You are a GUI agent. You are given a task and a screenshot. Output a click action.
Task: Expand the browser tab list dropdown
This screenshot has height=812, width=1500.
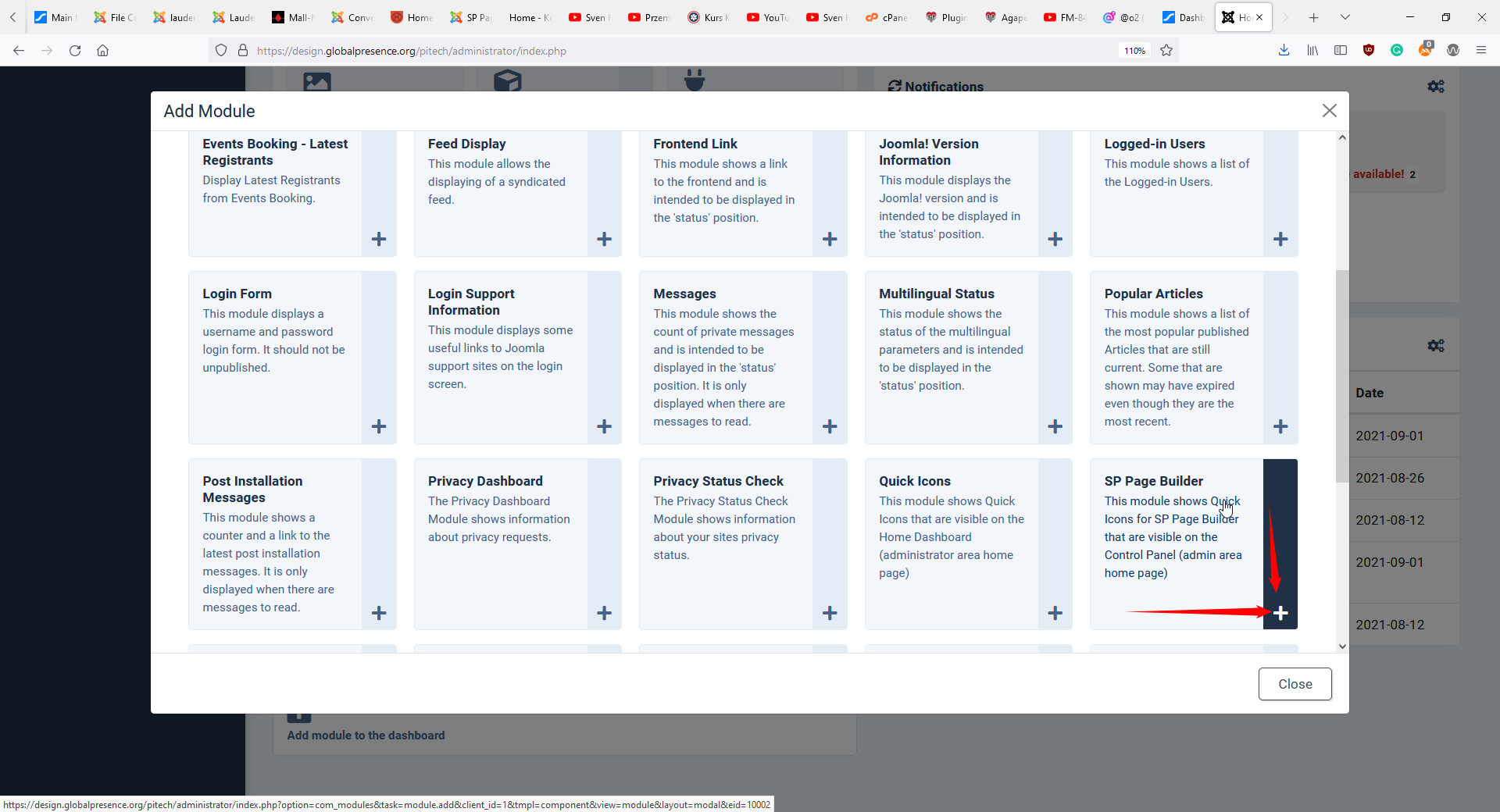[x=1345, y=17]
